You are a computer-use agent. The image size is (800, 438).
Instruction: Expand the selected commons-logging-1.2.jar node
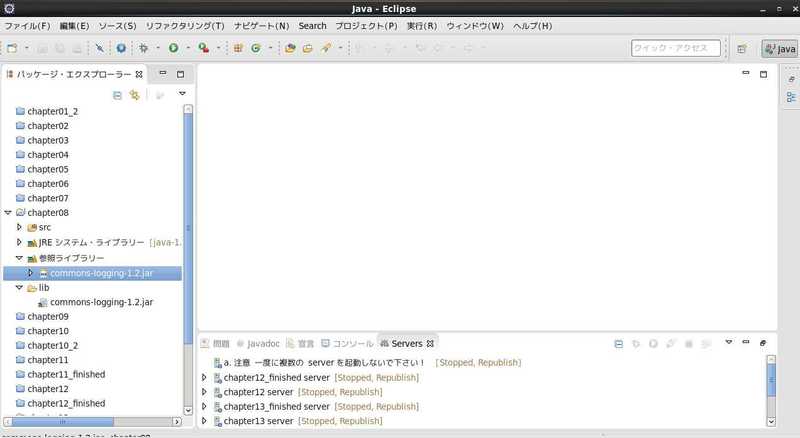tap(30, 273)
